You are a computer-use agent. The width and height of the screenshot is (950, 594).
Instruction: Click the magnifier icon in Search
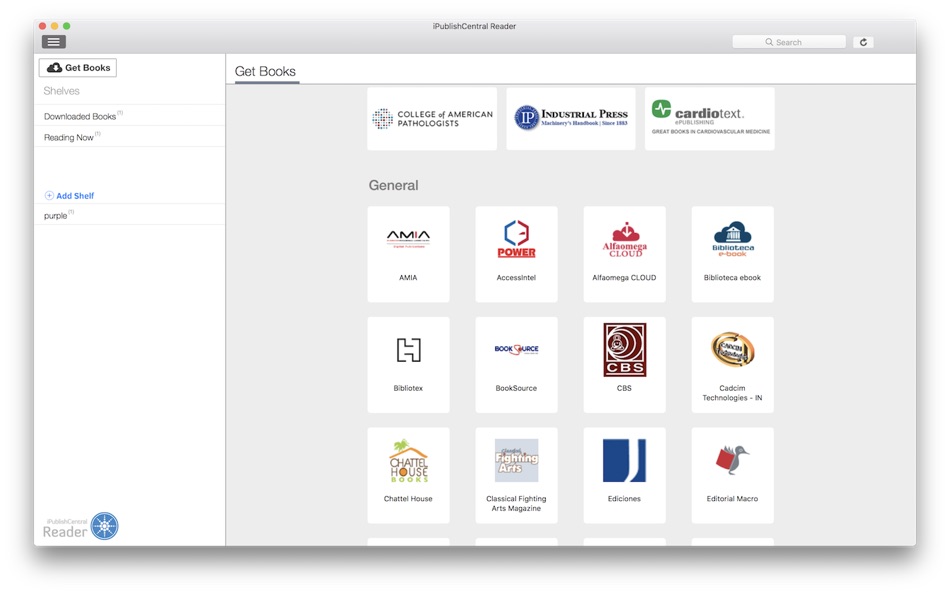tap(769, 42)
